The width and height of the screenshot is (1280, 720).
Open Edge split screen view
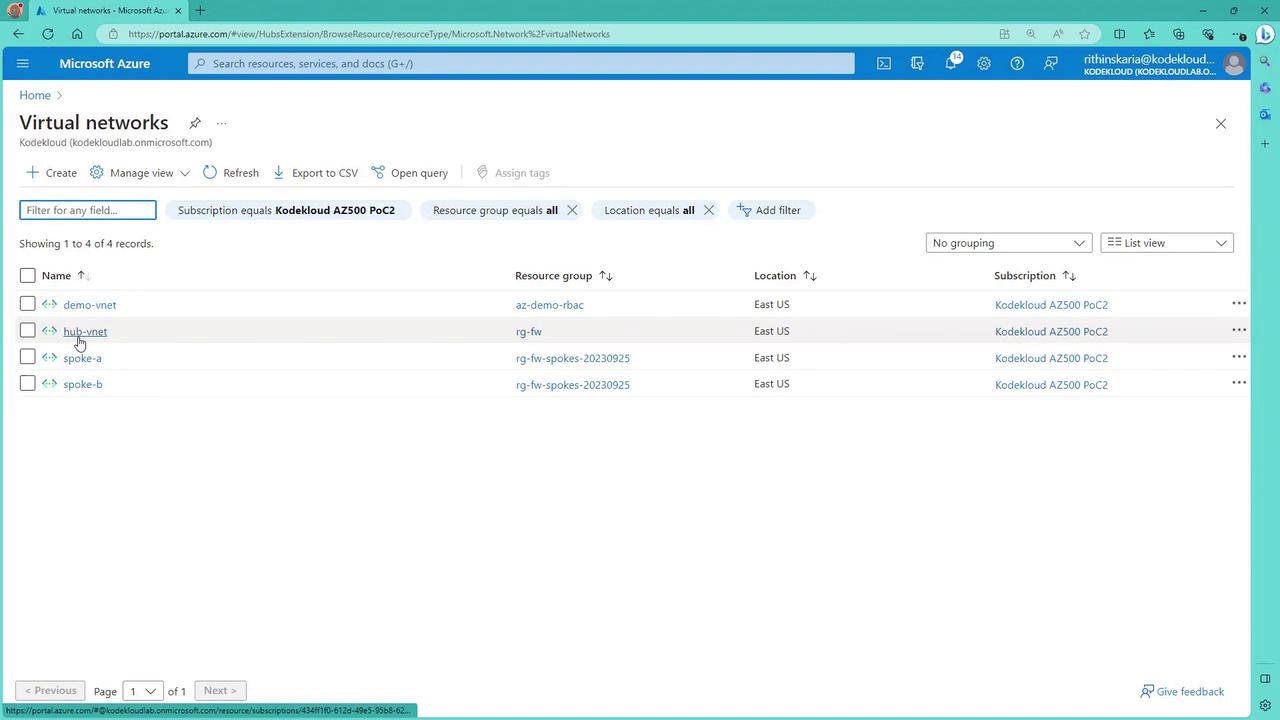(x=1119, y=34)
